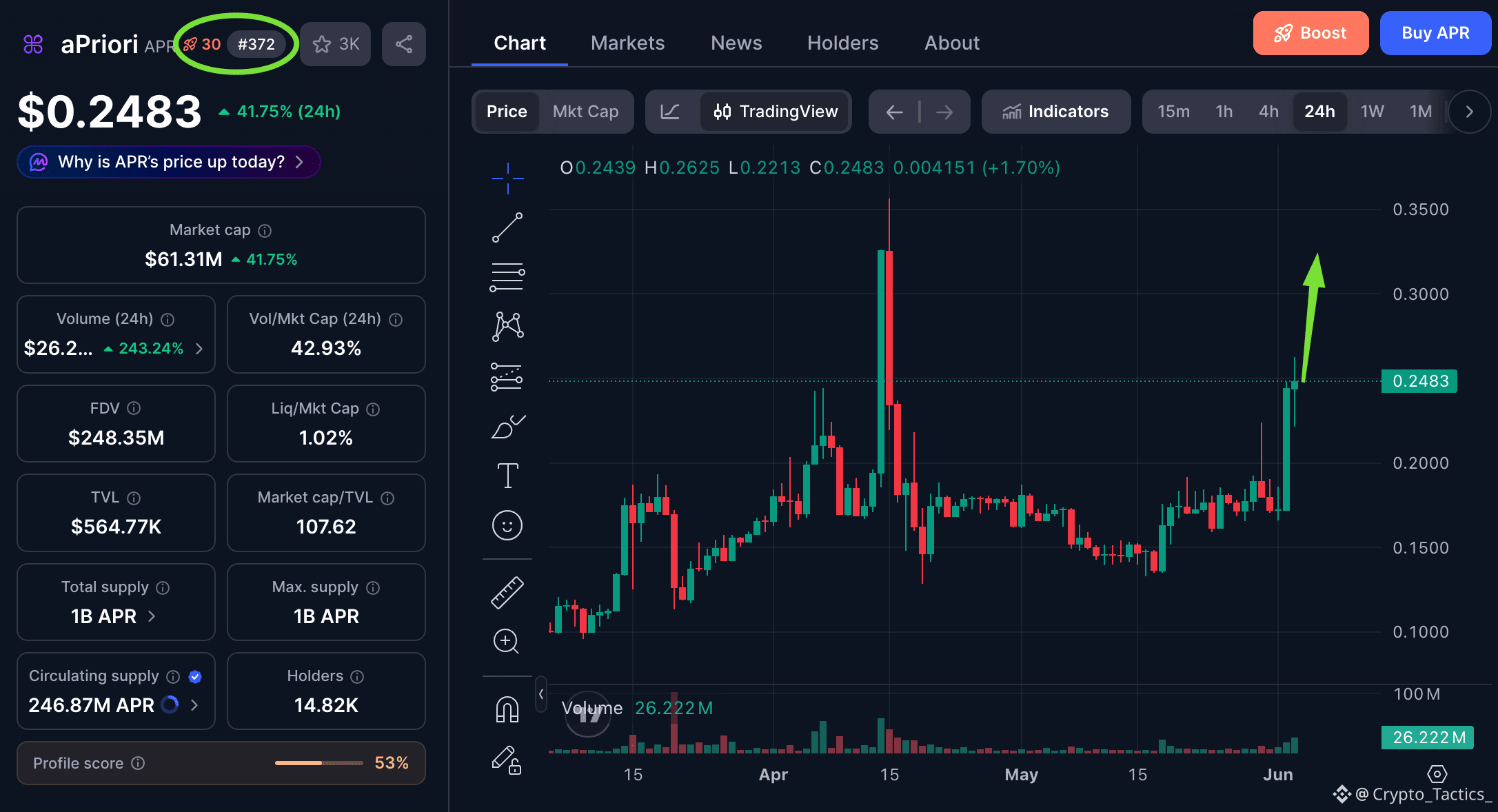
Task: Expand Circulating supply details chevron
Action: click(194, 705)
